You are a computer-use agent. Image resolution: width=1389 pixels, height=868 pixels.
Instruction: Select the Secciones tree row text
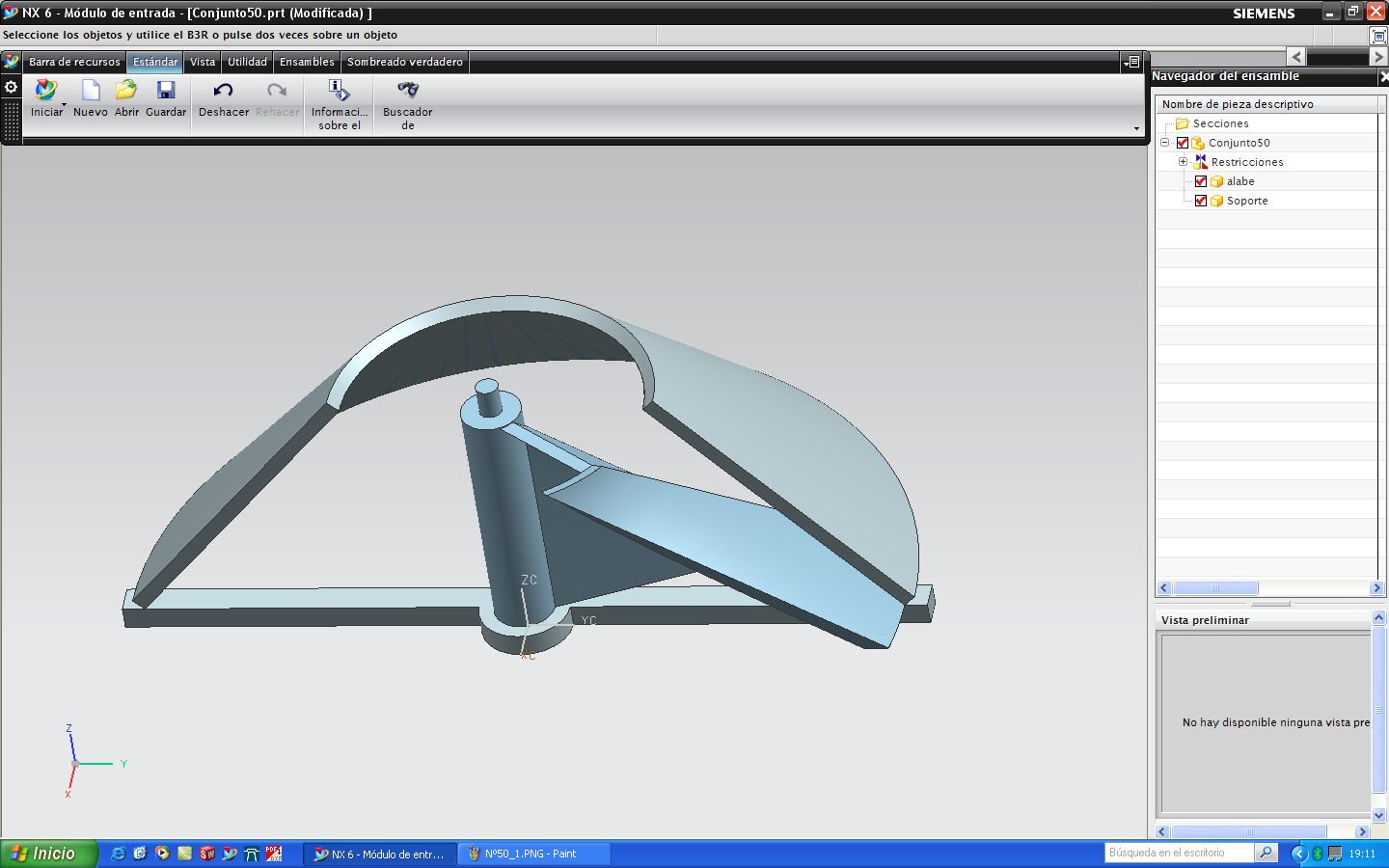[1220, 123]
